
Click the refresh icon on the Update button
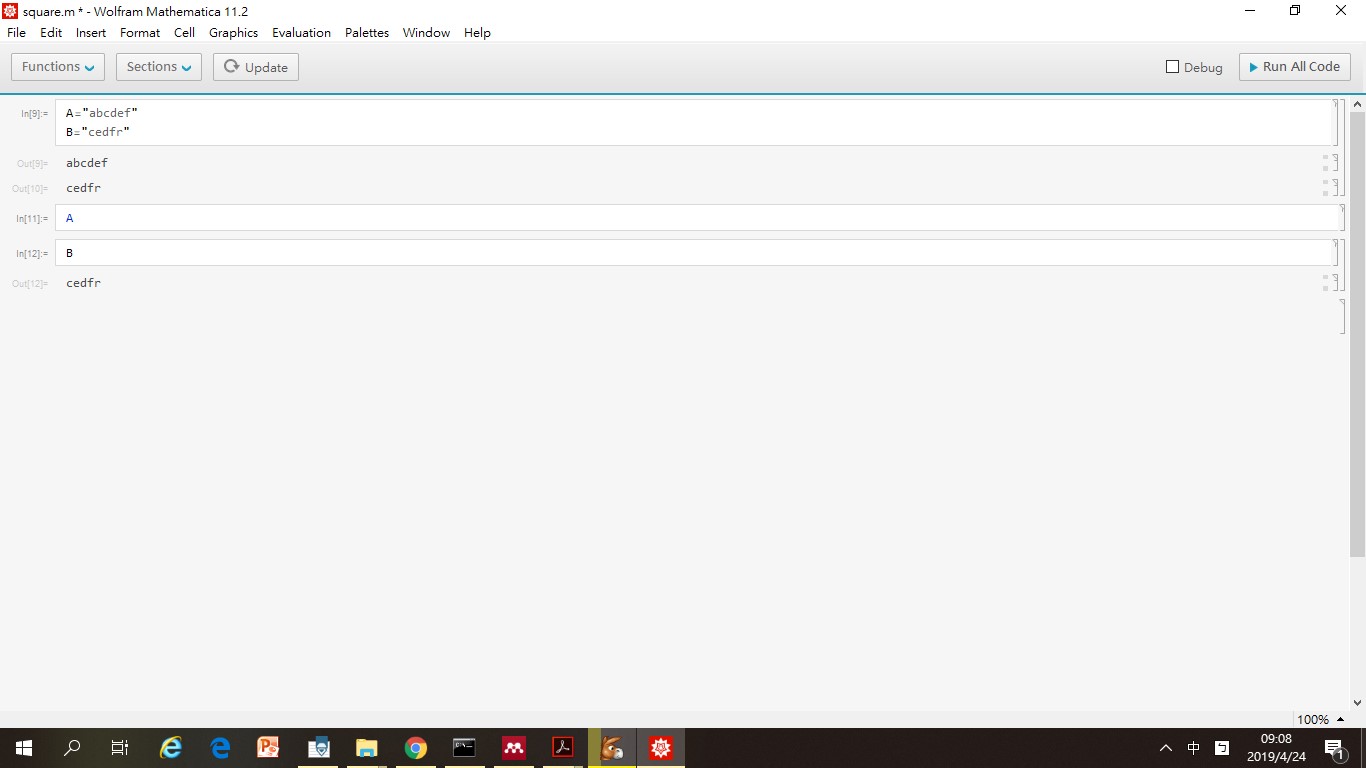pos(231,66)
